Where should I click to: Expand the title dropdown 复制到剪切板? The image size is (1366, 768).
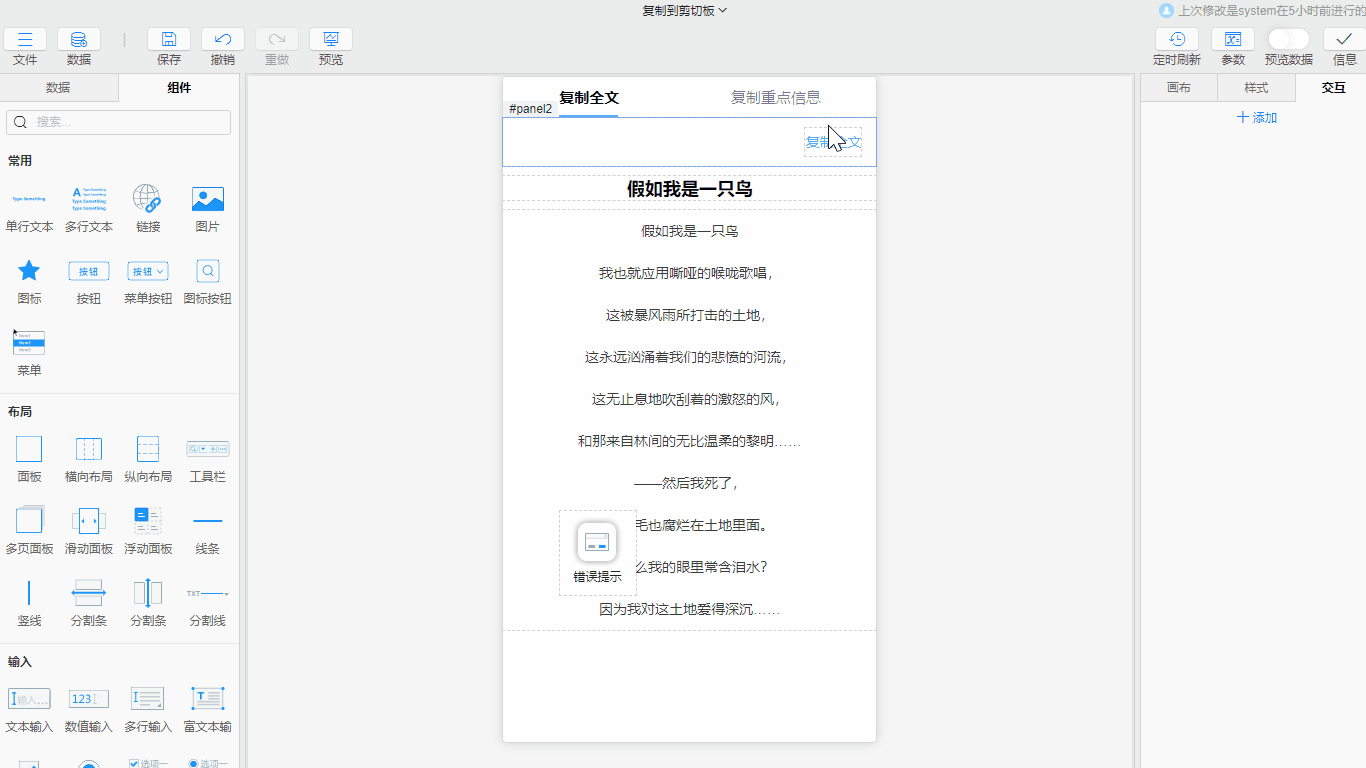tap(684, 10)
